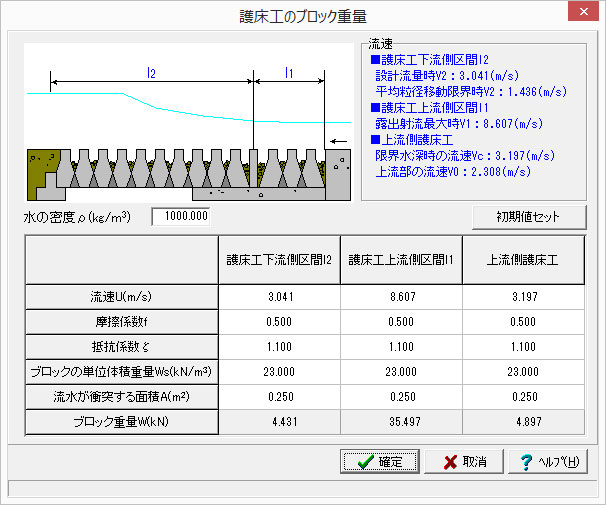This screenshot has width=606, height=505.
Task: Click the ■上流側護床工 heading
Action: point(412,139)
